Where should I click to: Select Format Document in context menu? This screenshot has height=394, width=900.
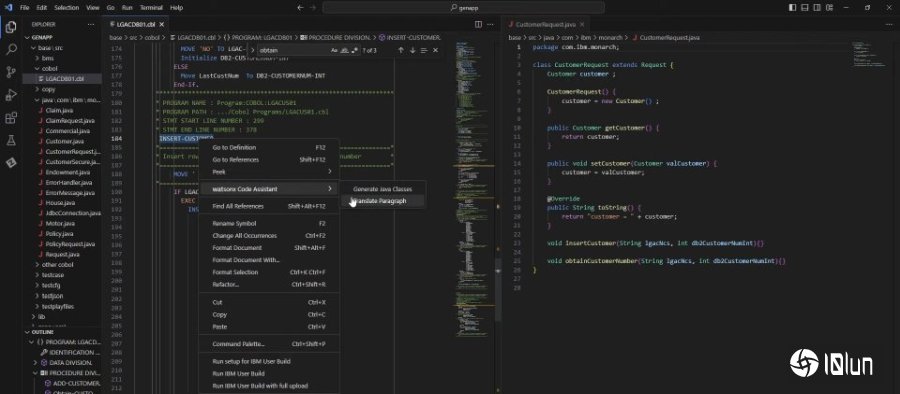(x=269, y=248)
